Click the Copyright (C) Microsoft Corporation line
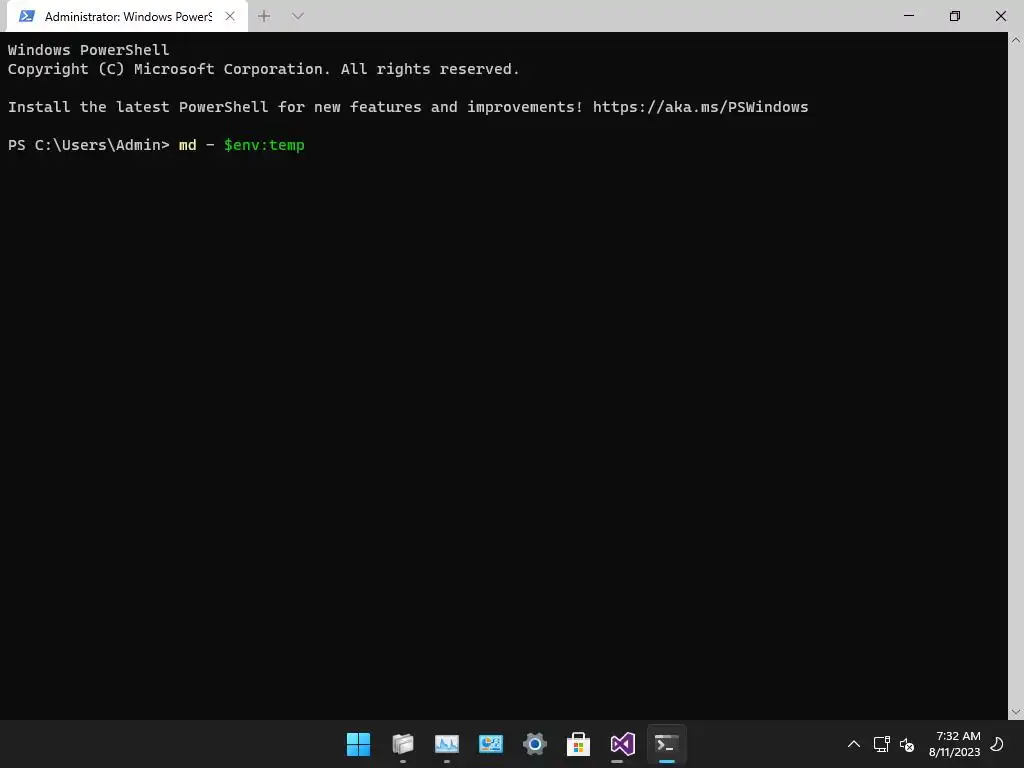The image size is (1024, 768). [263, 69]
